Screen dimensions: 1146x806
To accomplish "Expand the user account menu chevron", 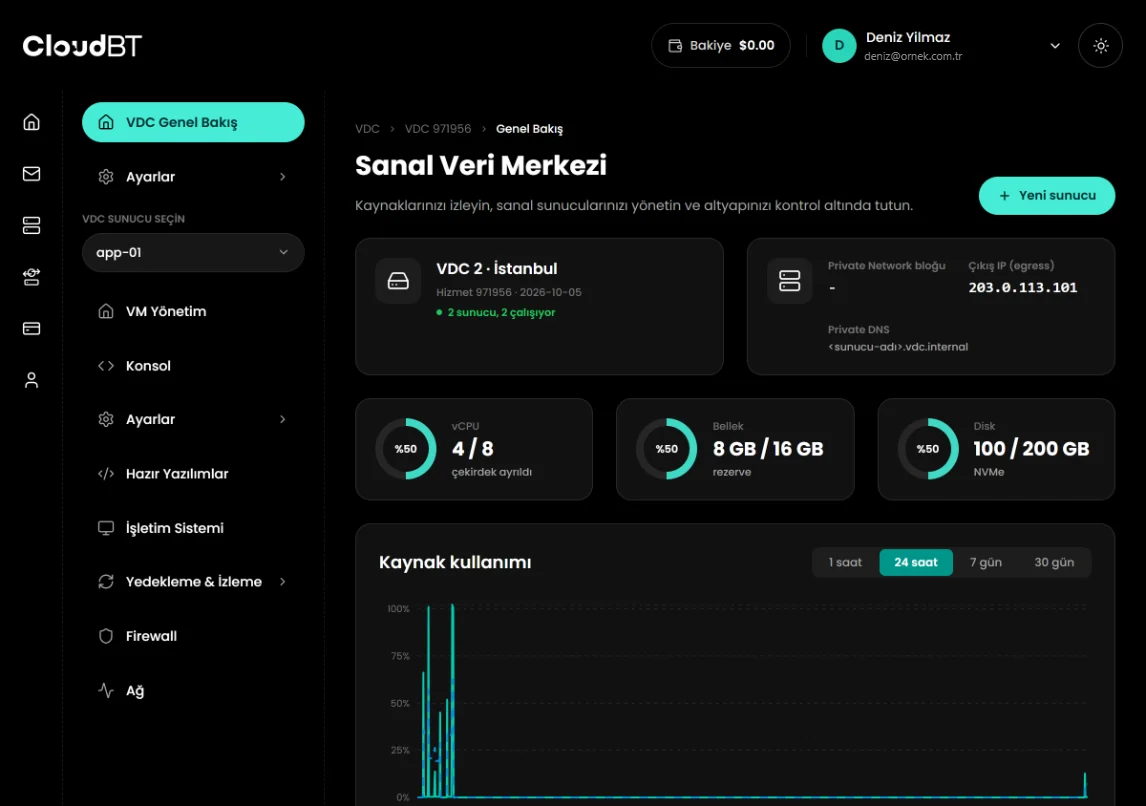I will [x=1055, y=45].
